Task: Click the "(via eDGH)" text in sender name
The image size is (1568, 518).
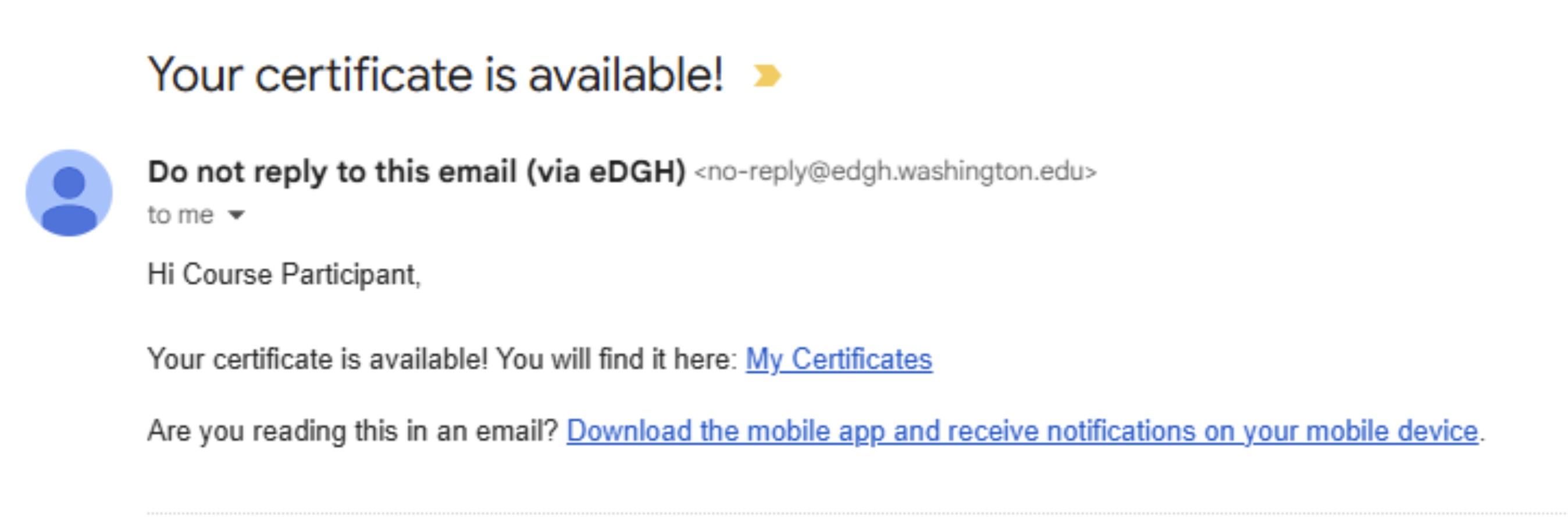Action: click(x=605, y=171)
